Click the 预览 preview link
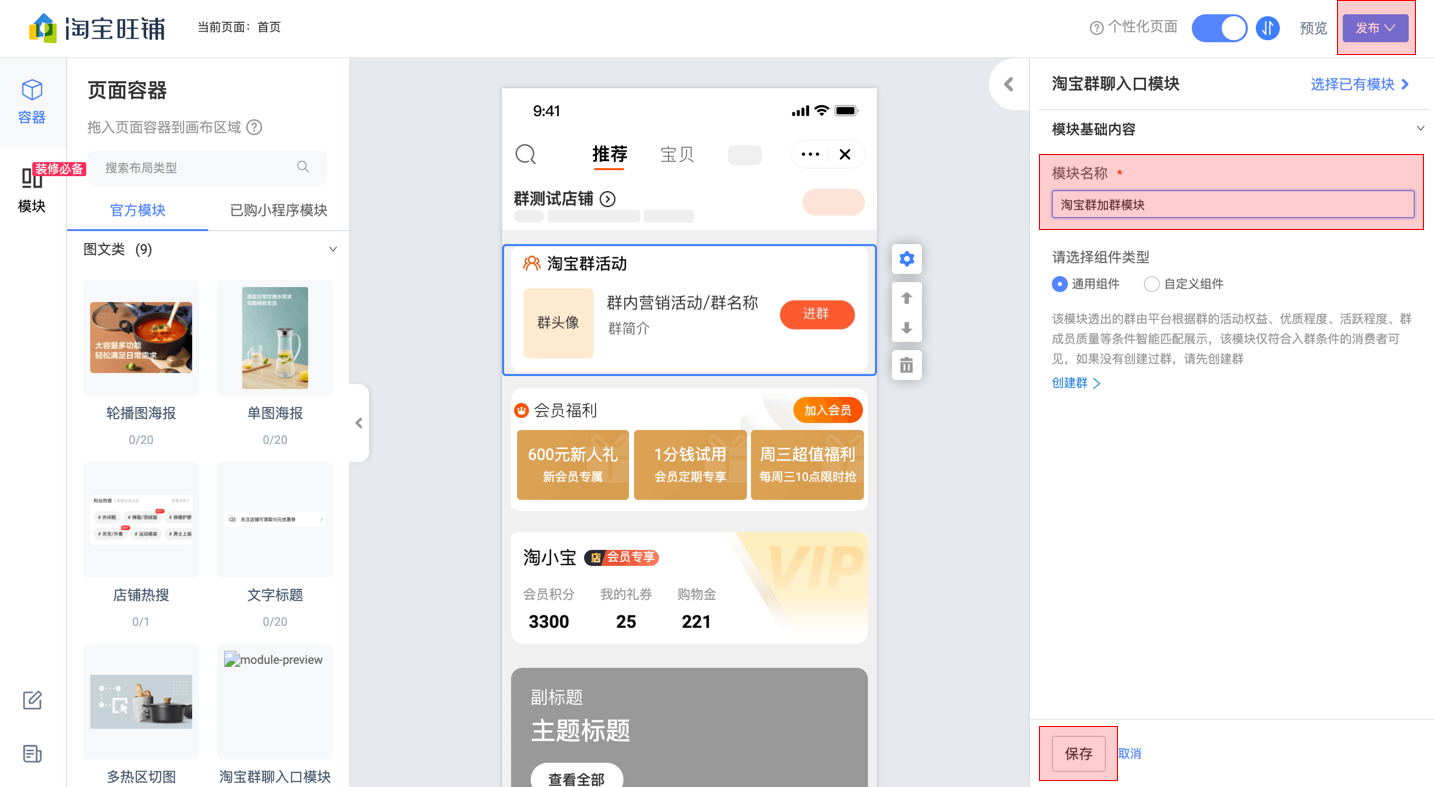 (1313, 28)
